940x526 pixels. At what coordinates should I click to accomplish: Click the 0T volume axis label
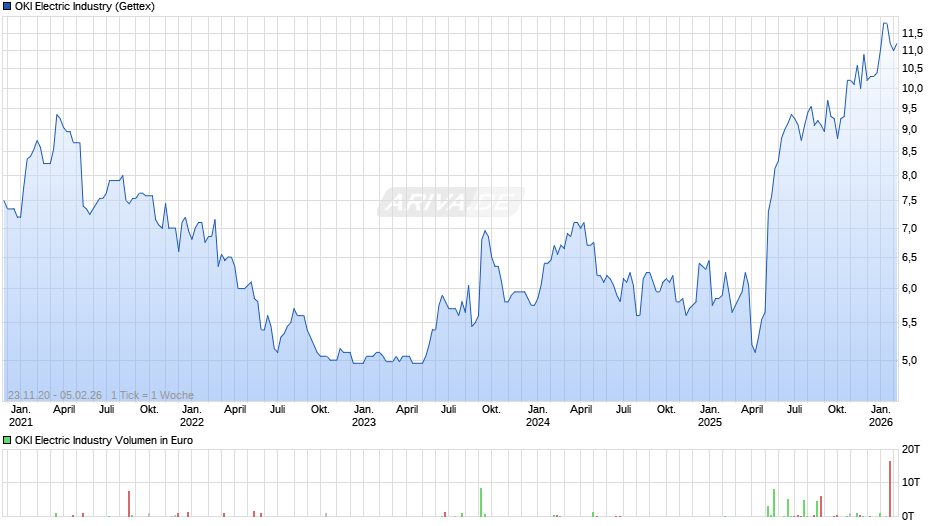coord(908,516)
